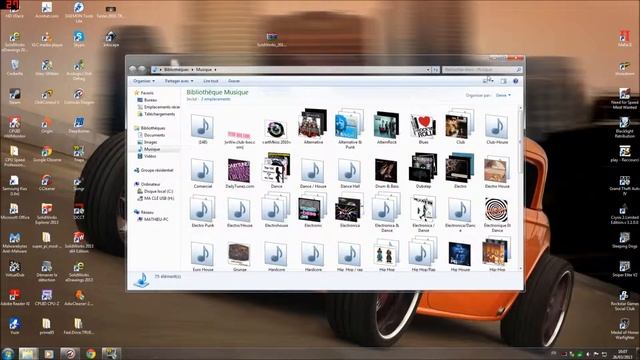640x360 pixels.
Task: Select the Electronica folder
Action: (x=350, y=211)
